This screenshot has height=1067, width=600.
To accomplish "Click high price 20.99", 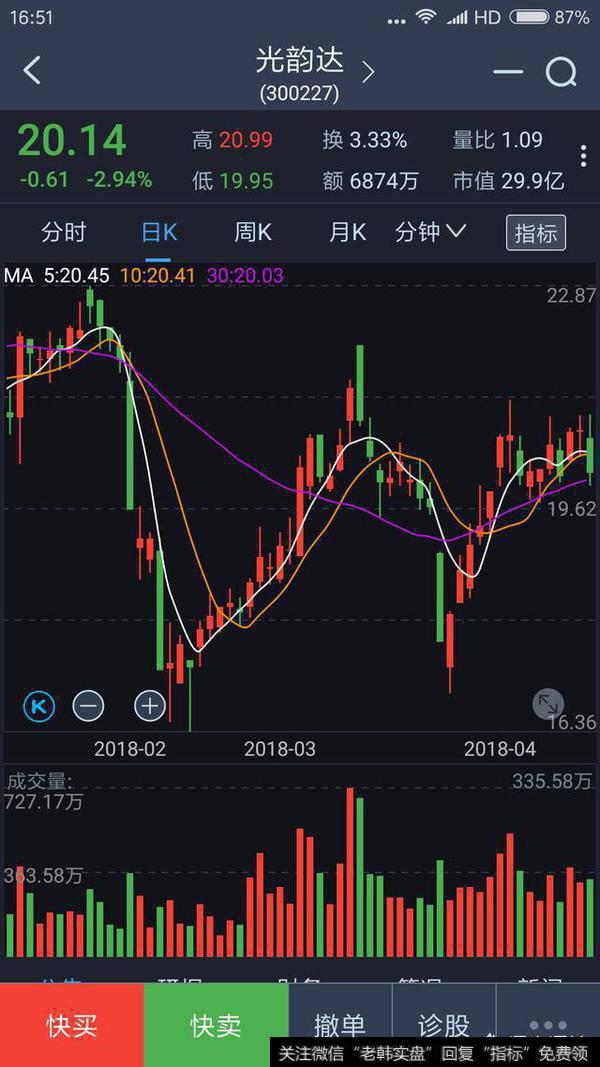I will [246, 140].
